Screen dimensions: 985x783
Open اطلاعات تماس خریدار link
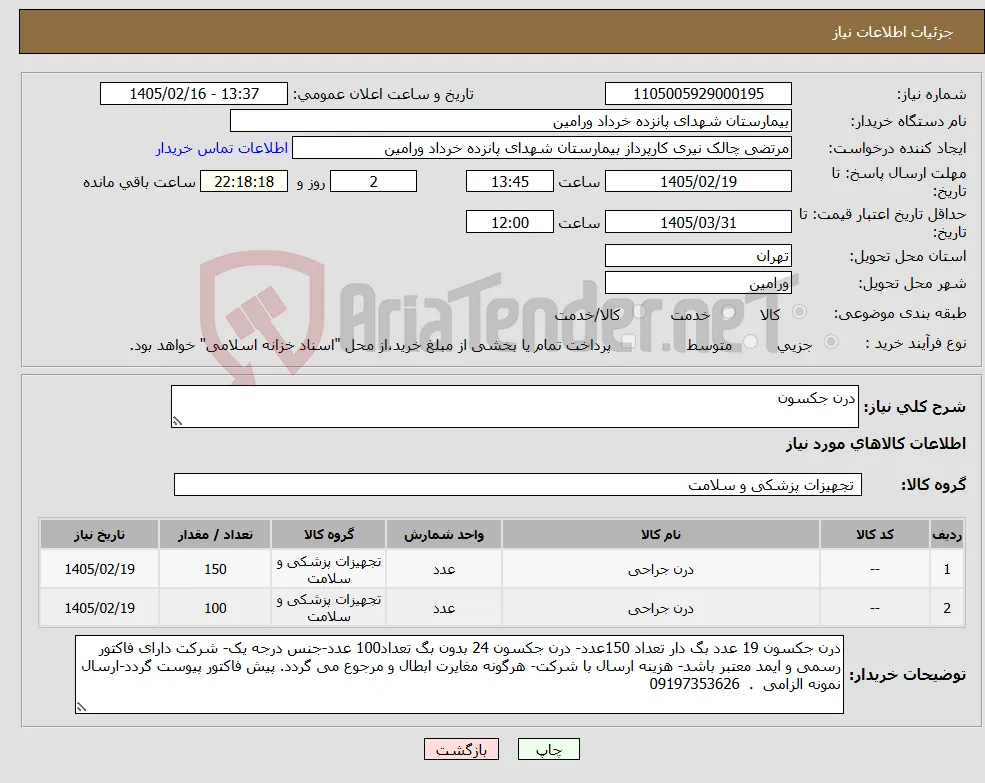tap(222, 148)
